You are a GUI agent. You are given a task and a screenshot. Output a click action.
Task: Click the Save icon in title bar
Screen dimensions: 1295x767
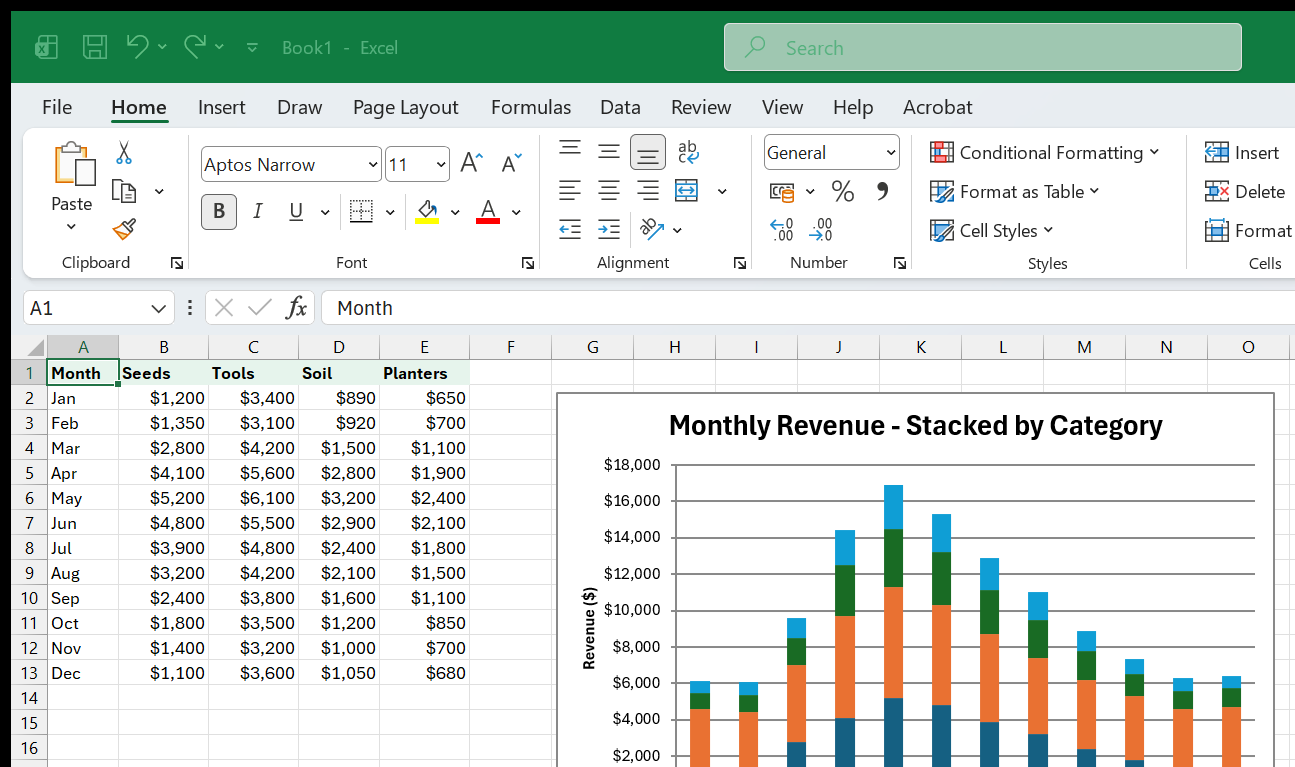pos(95,47)
